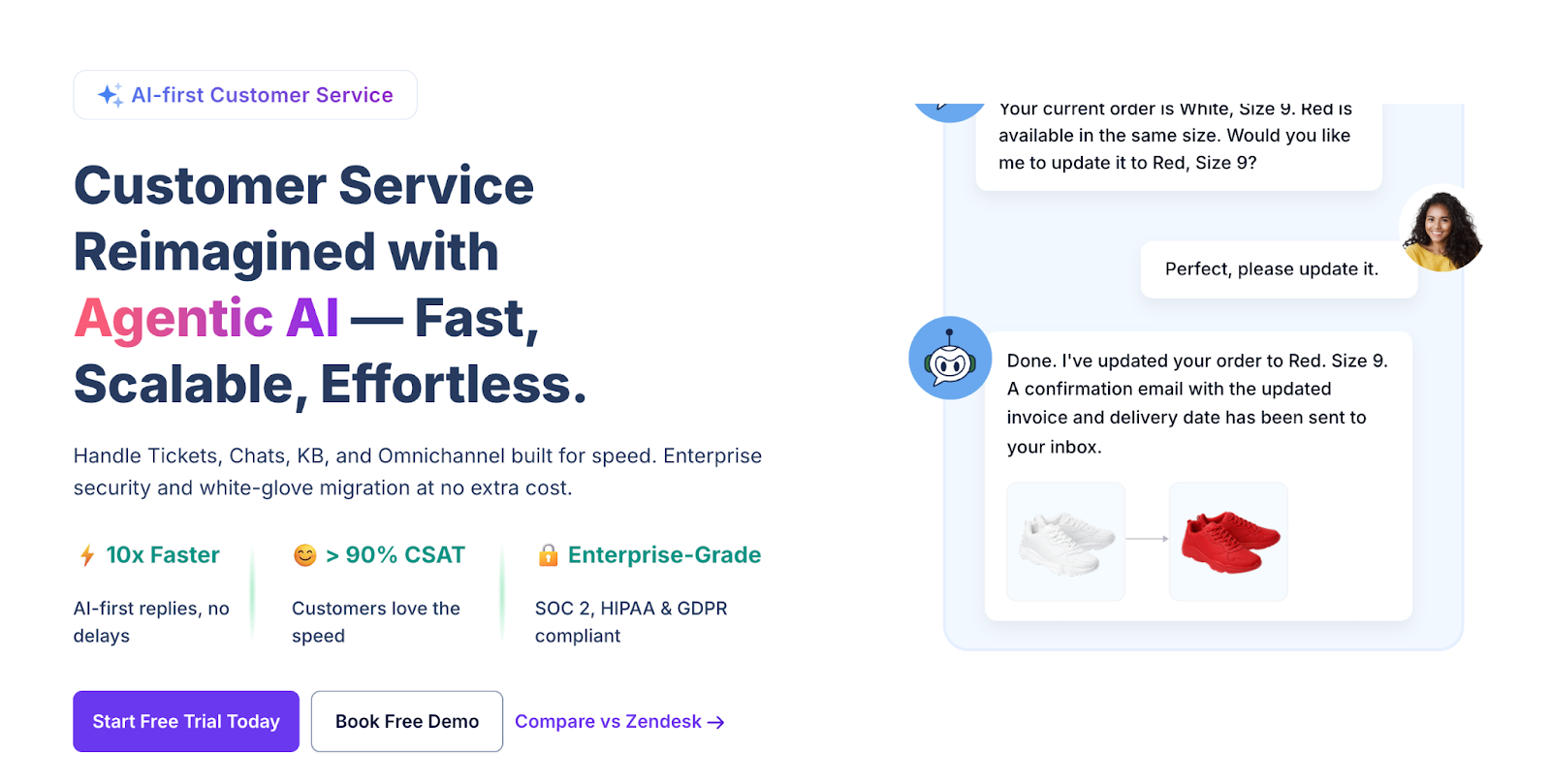Click the bot's order confirmation message

pyautogui.click(x=1196, y=403)
